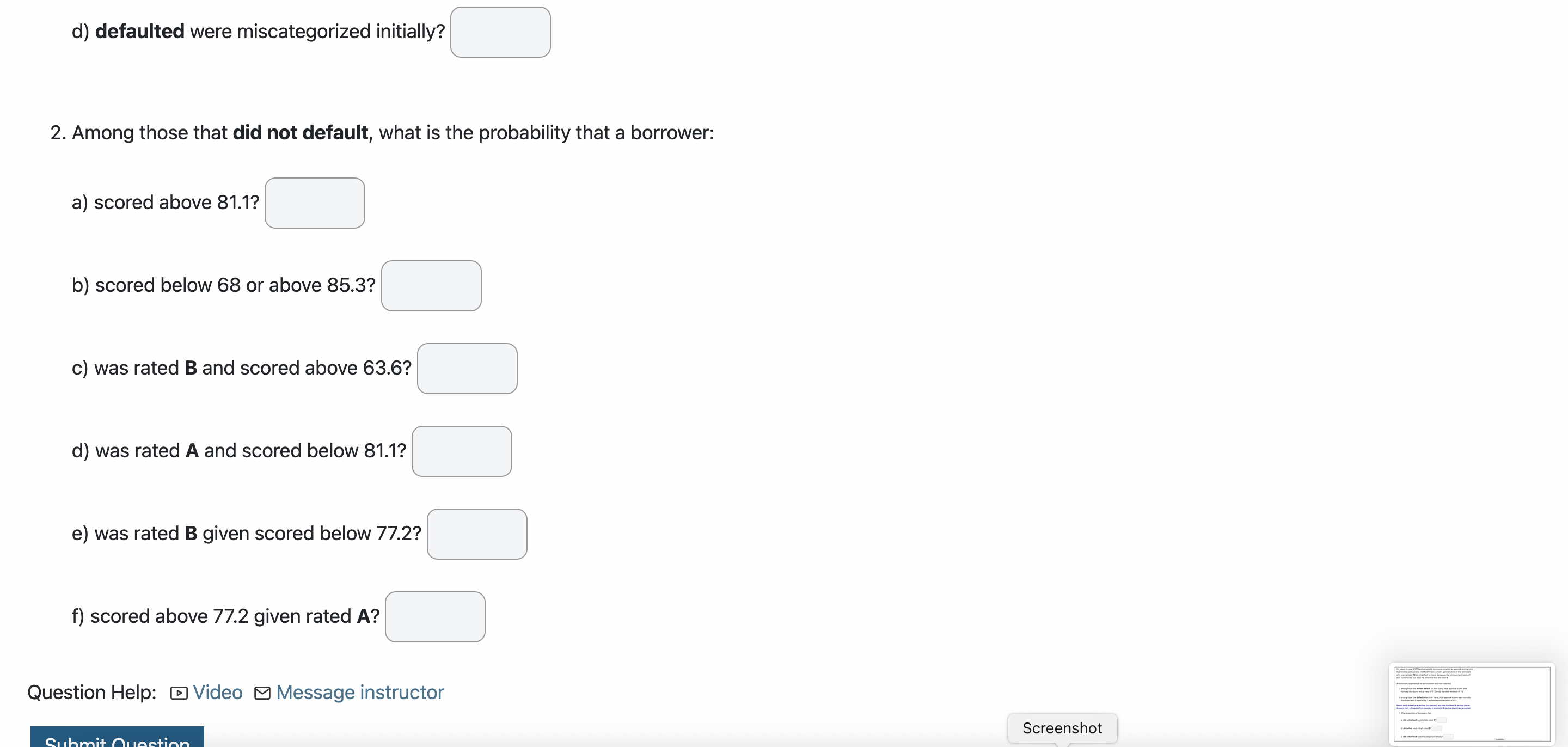
Task: Click the answer box for rated B and scored above 63.6
Action: coord(467,368)
